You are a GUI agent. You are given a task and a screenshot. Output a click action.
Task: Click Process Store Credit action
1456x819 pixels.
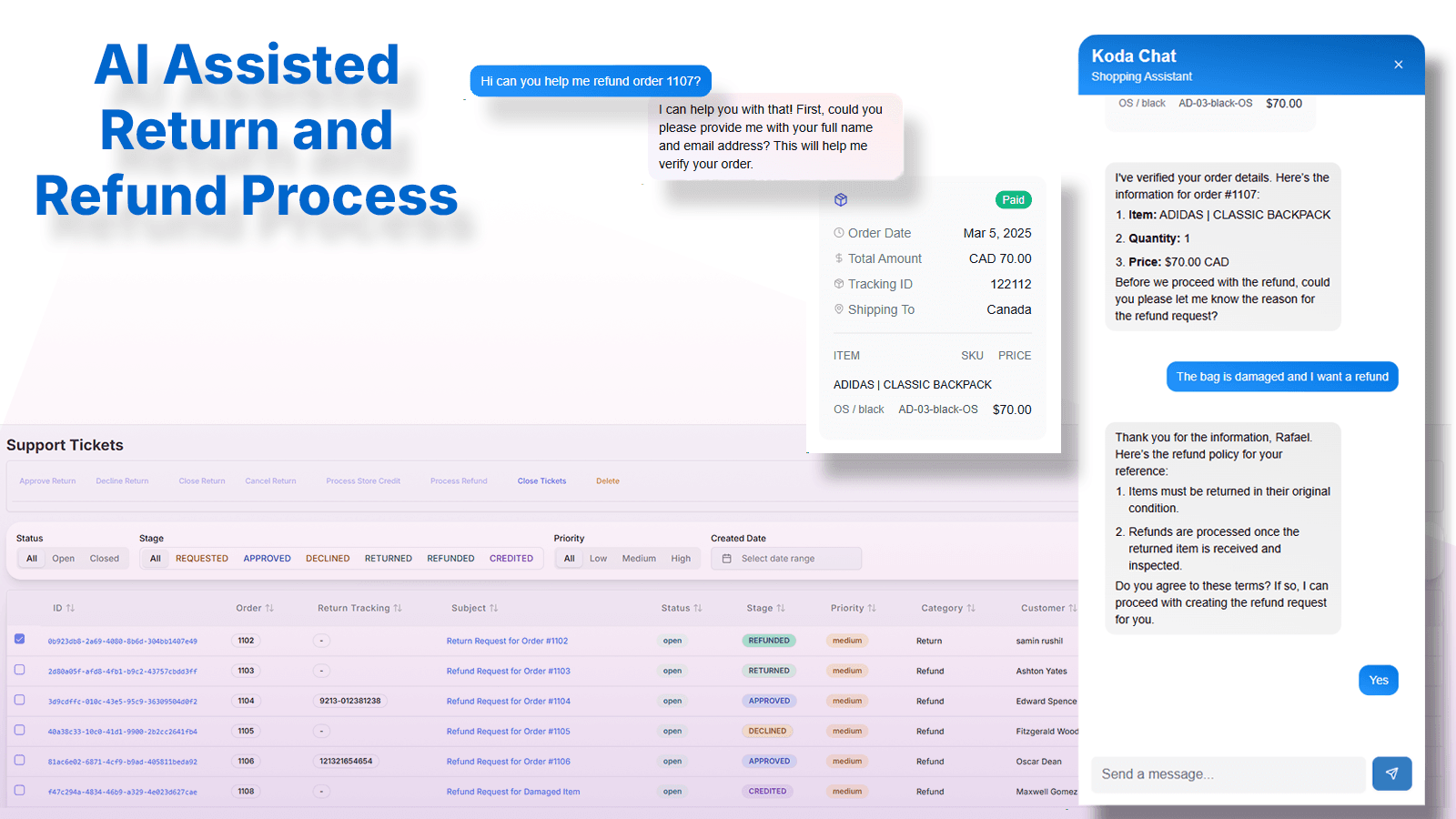[x=363, y=481]
